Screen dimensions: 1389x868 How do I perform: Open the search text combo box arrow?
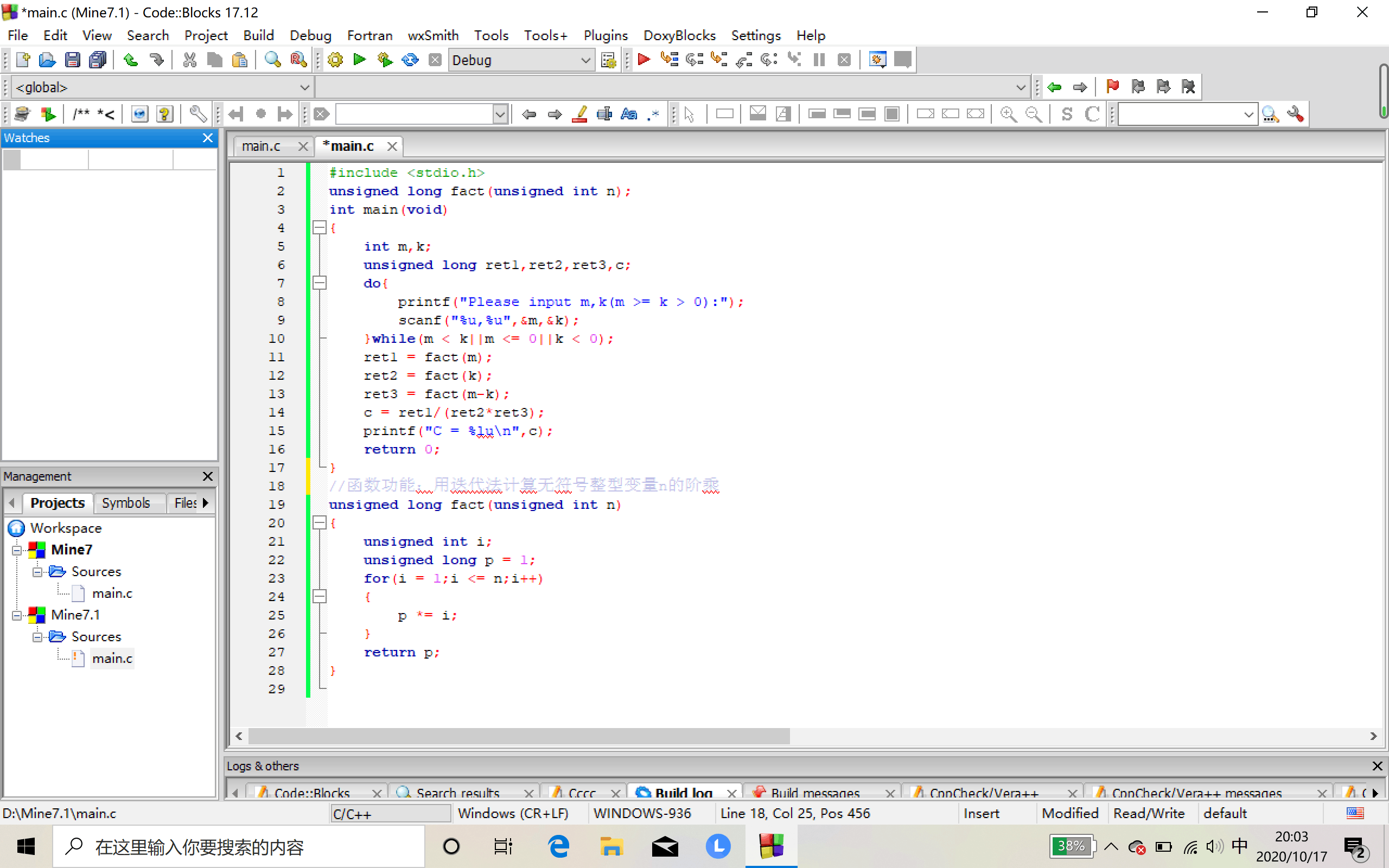click(500, 114)
